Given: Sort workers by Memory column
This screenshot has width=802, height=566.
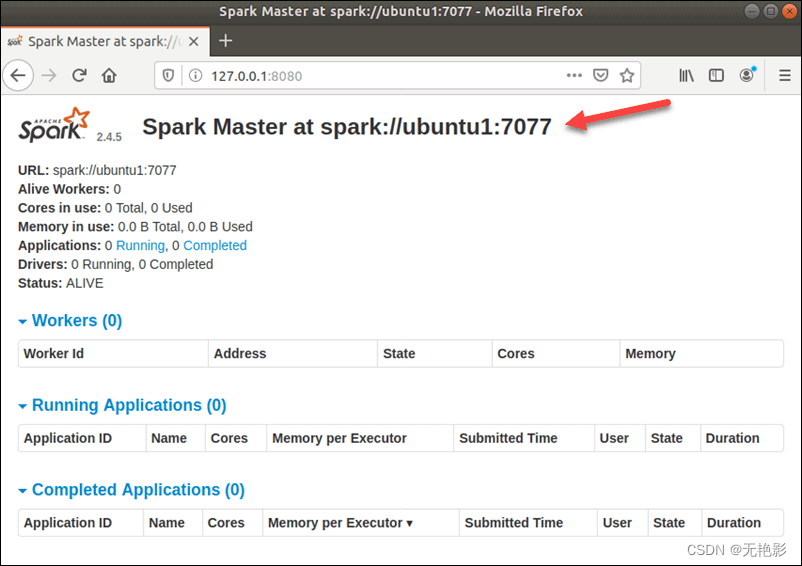Looking at the screenshot, I should tap(650, 354).
